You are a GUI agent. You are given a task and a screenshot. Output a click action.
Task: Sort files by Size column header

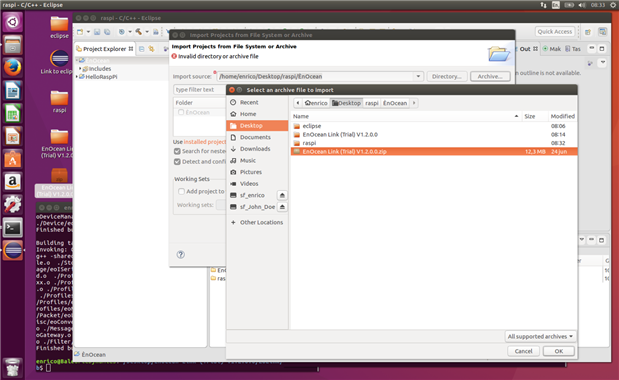[535, 116]
